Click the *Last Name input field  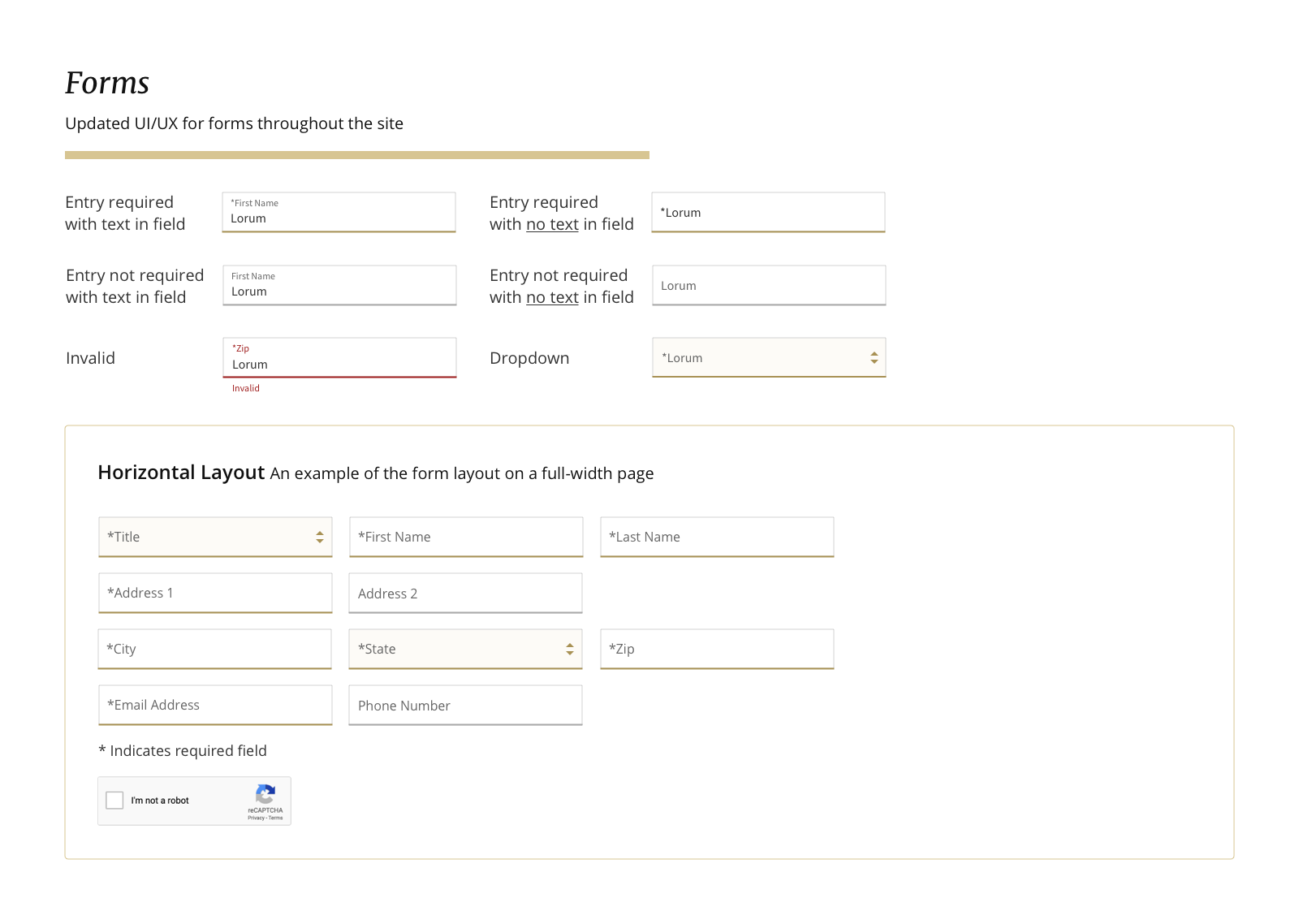tap(717, 537)
